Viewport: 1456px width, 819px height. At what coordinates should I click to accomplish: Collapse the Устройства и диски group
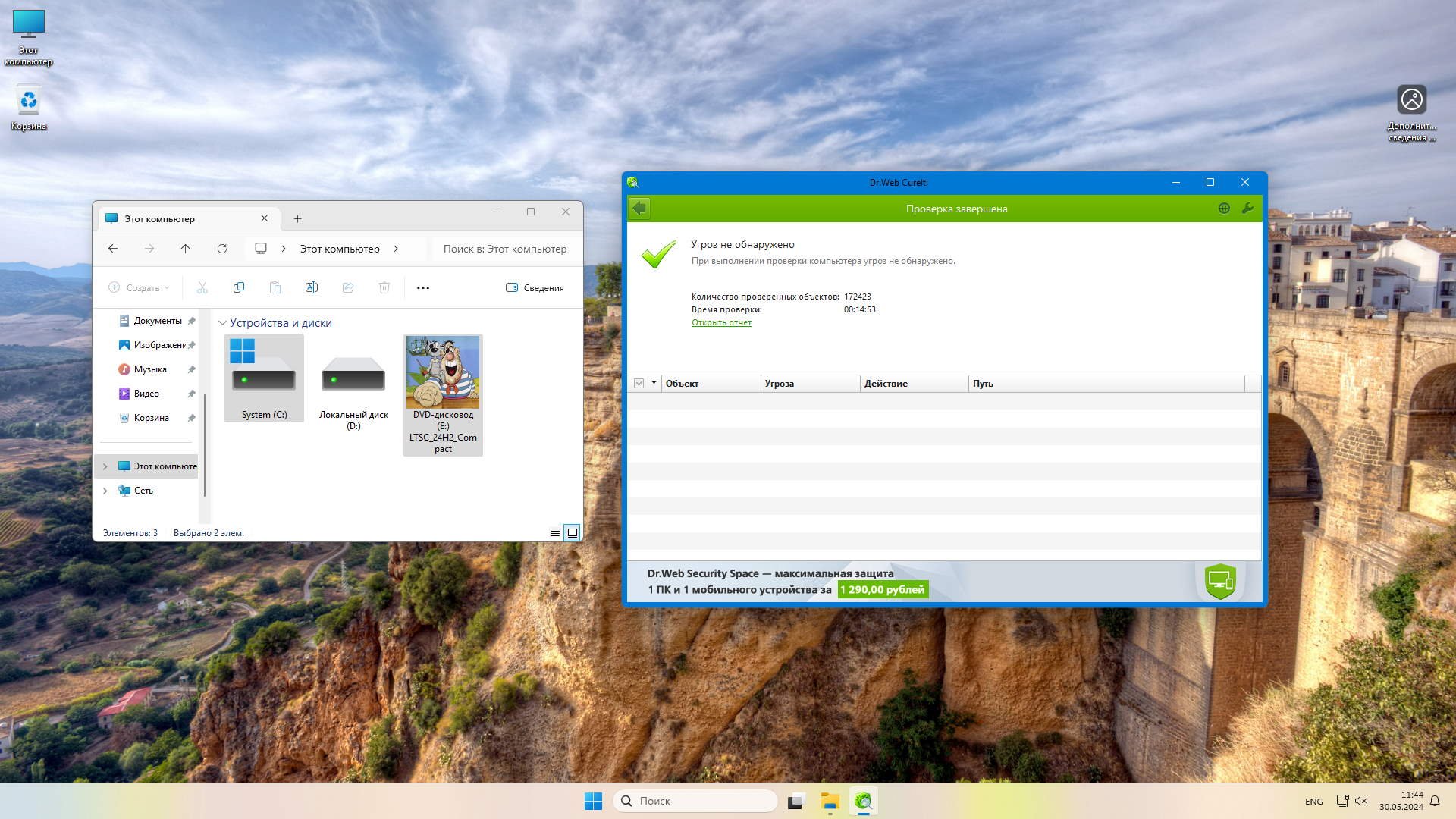(x=222, y=323)
